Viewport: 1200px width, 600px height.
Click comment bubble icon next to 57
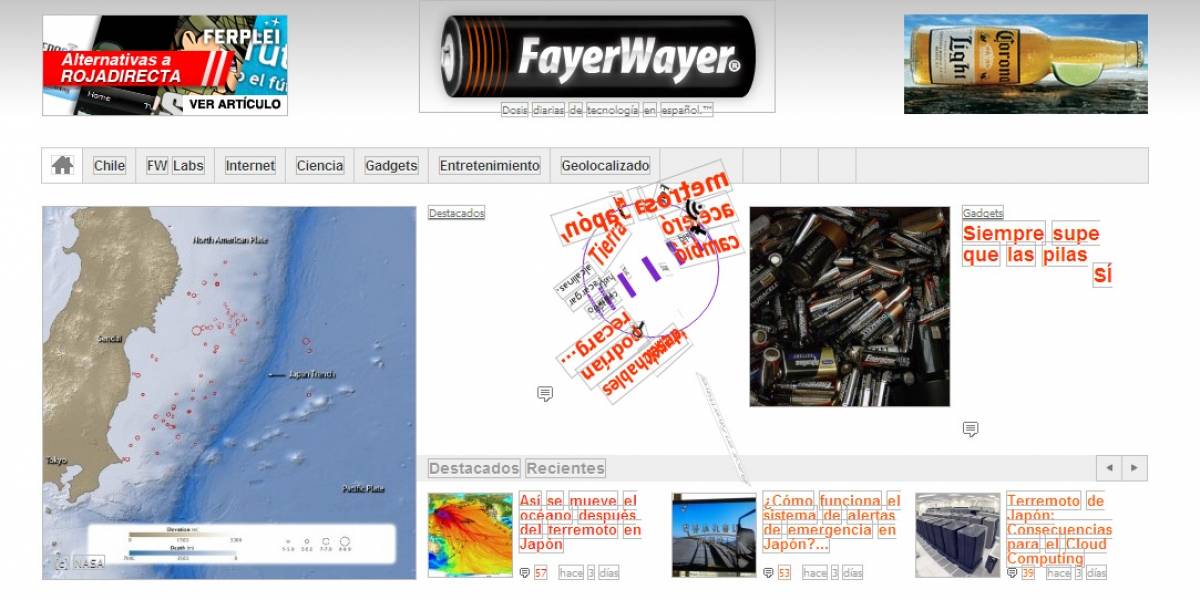[x=525, y=573]
